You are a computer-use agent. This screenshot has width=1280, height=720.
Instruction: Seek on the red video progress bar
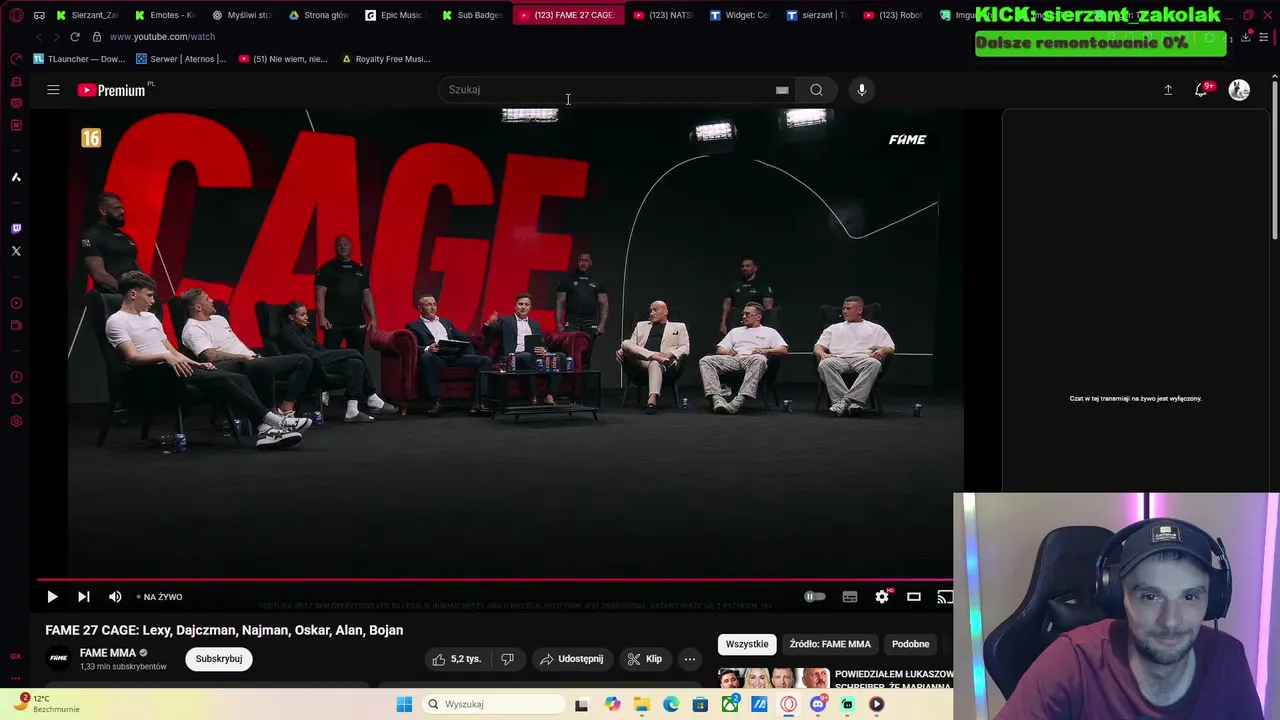coord(495,580)
